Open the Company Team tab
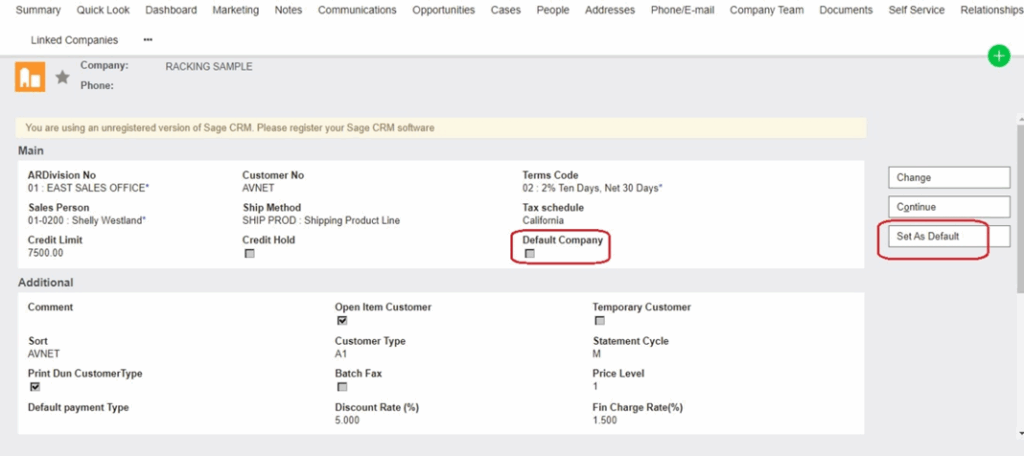Image resolution: width=1024 pixels, height=456 pixels. click(766, 10)
